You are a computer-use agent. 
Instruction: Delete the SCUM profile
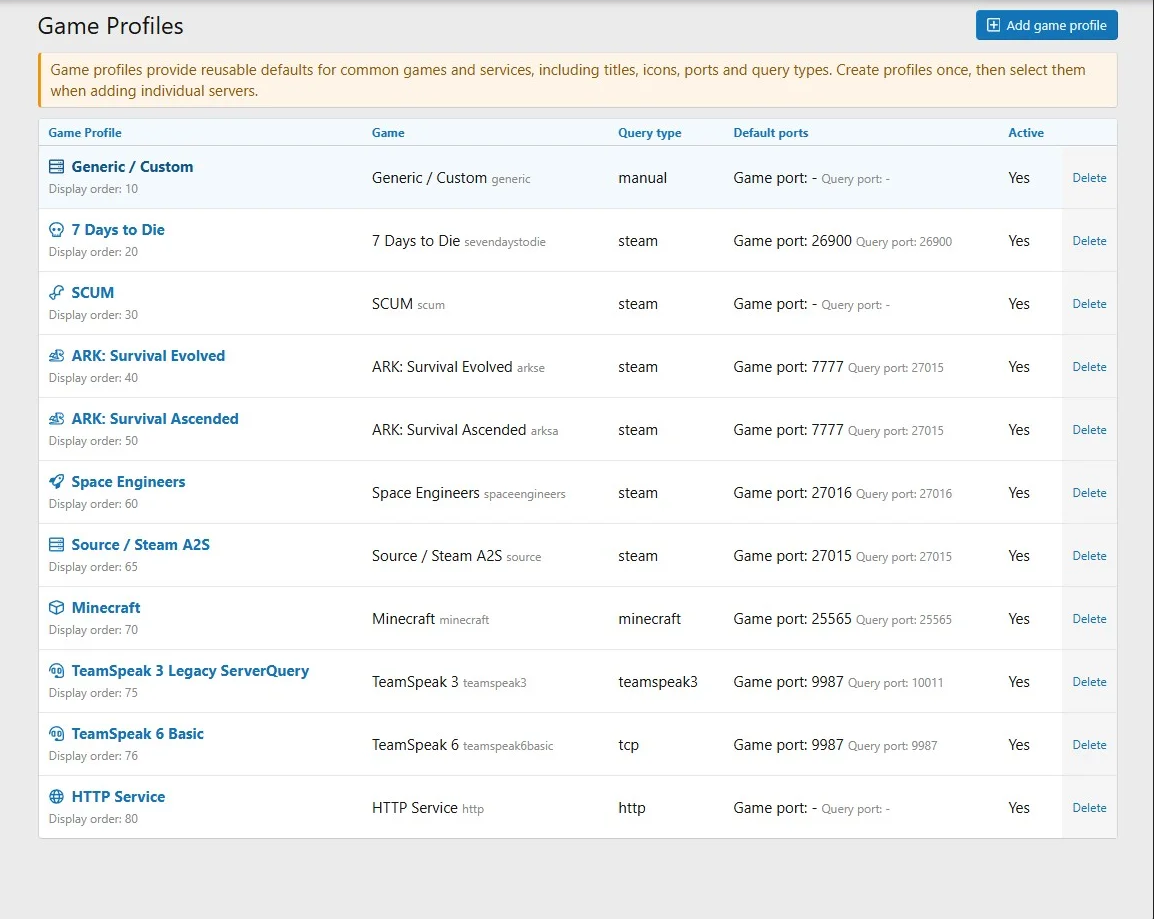1089,304
